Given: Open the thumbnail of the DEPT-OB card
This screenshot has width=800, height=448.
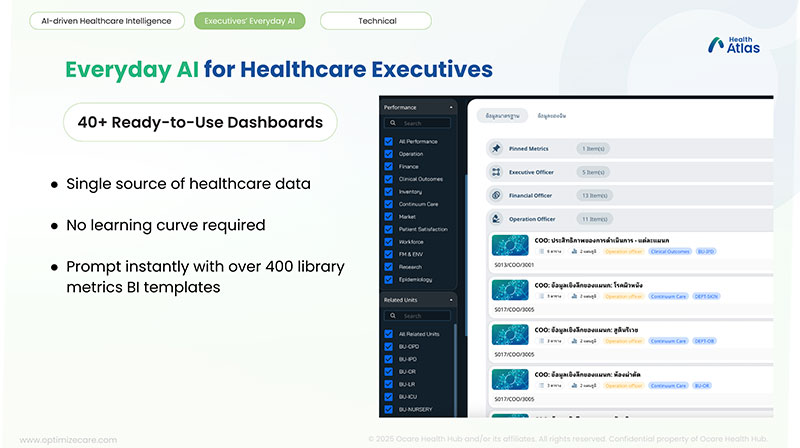Looking at the screenshot, I should 510,335.
